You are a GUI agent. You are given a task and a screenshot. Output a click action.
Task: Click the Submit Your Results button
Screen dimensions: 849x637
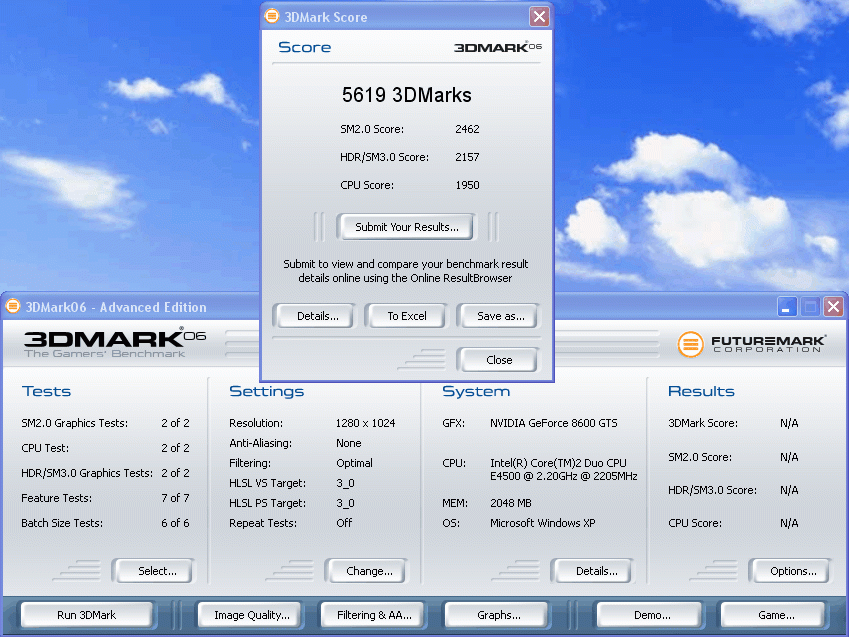click(406, 227)
